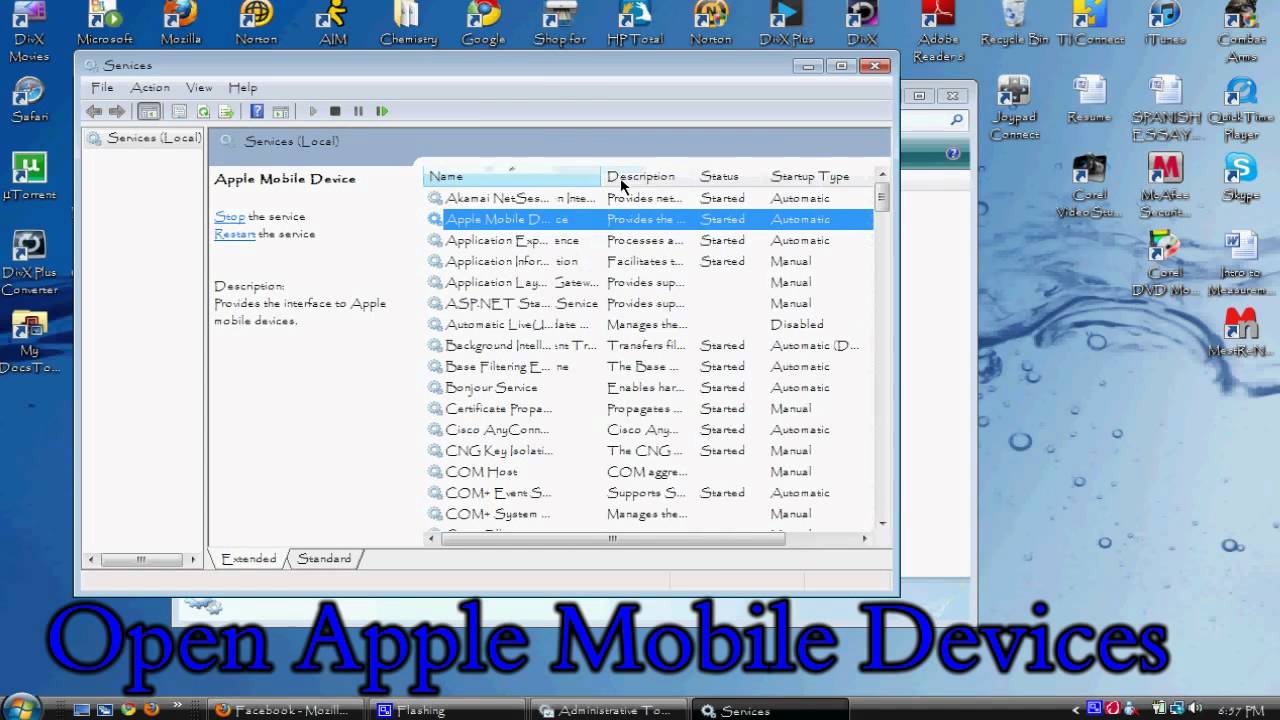Open the View menu

click(199, 87)
